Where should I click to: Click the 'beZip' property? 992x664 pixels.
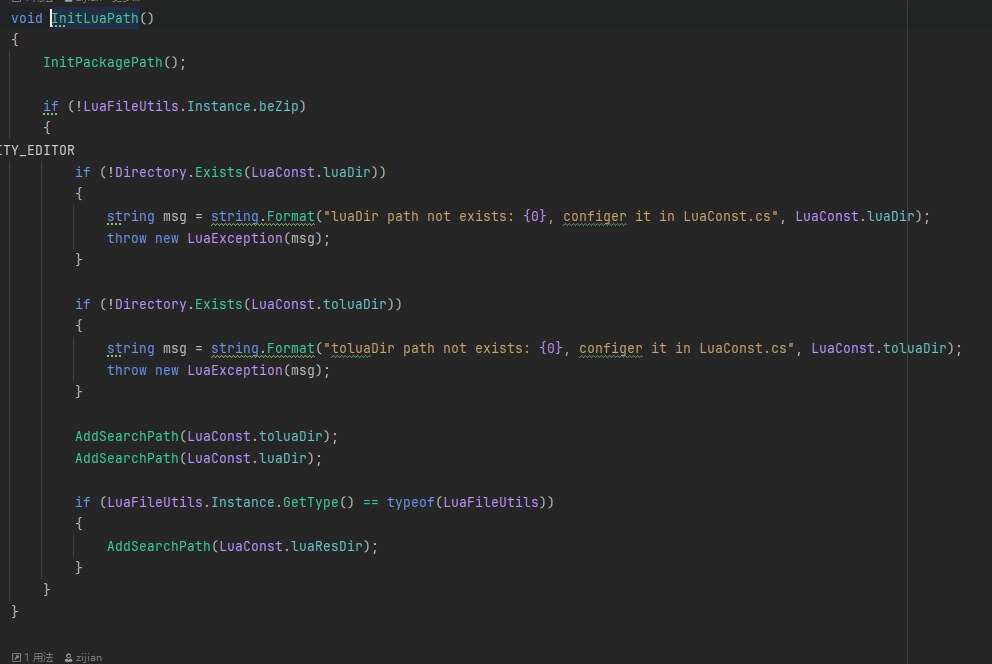pyautogui.click(x=278, y=106)
